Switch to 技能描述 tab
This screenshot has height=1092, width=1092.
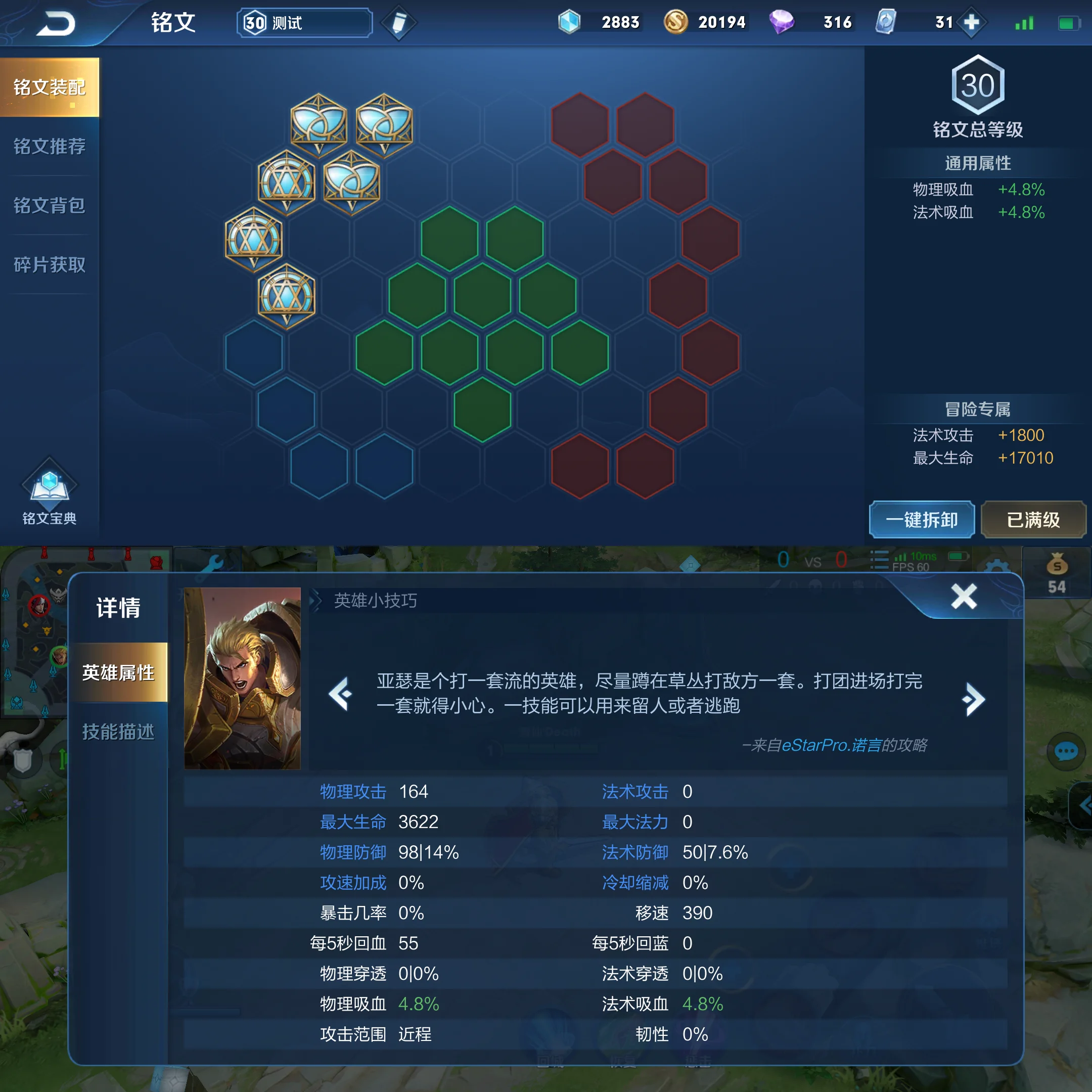pos(118,732)
